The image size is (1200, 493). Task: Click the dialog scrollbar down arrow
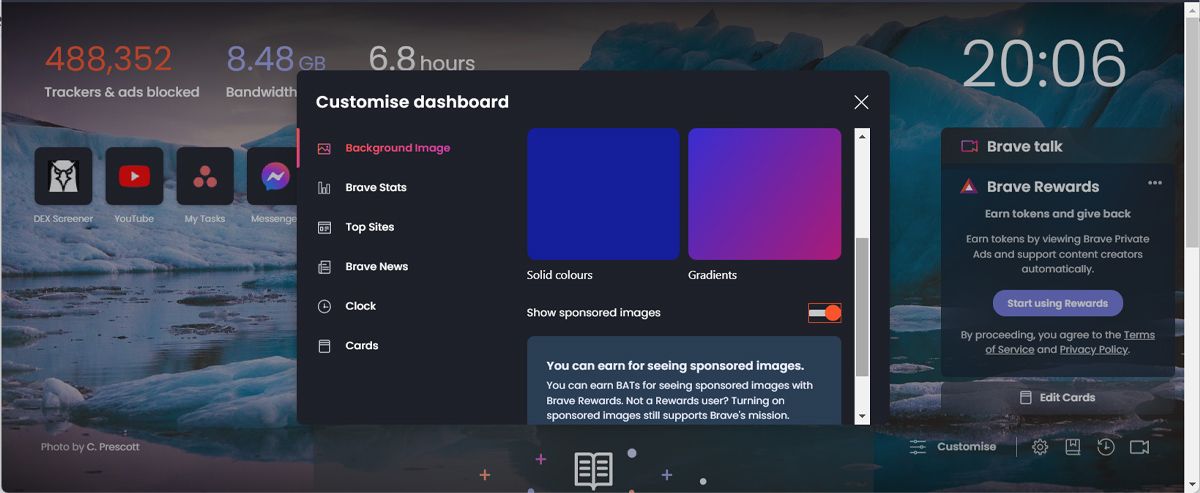coord(862,416)
